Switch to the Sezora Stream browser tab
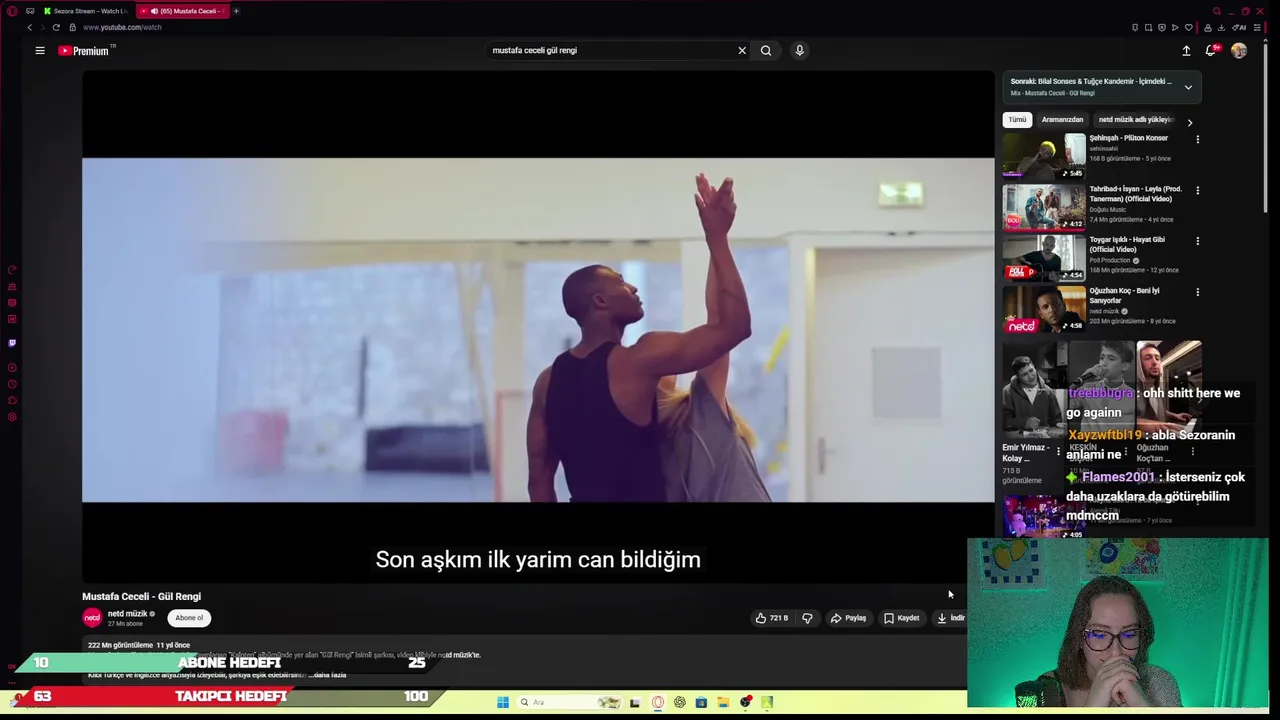This screenshot has width=1280, height=720. 85,11
